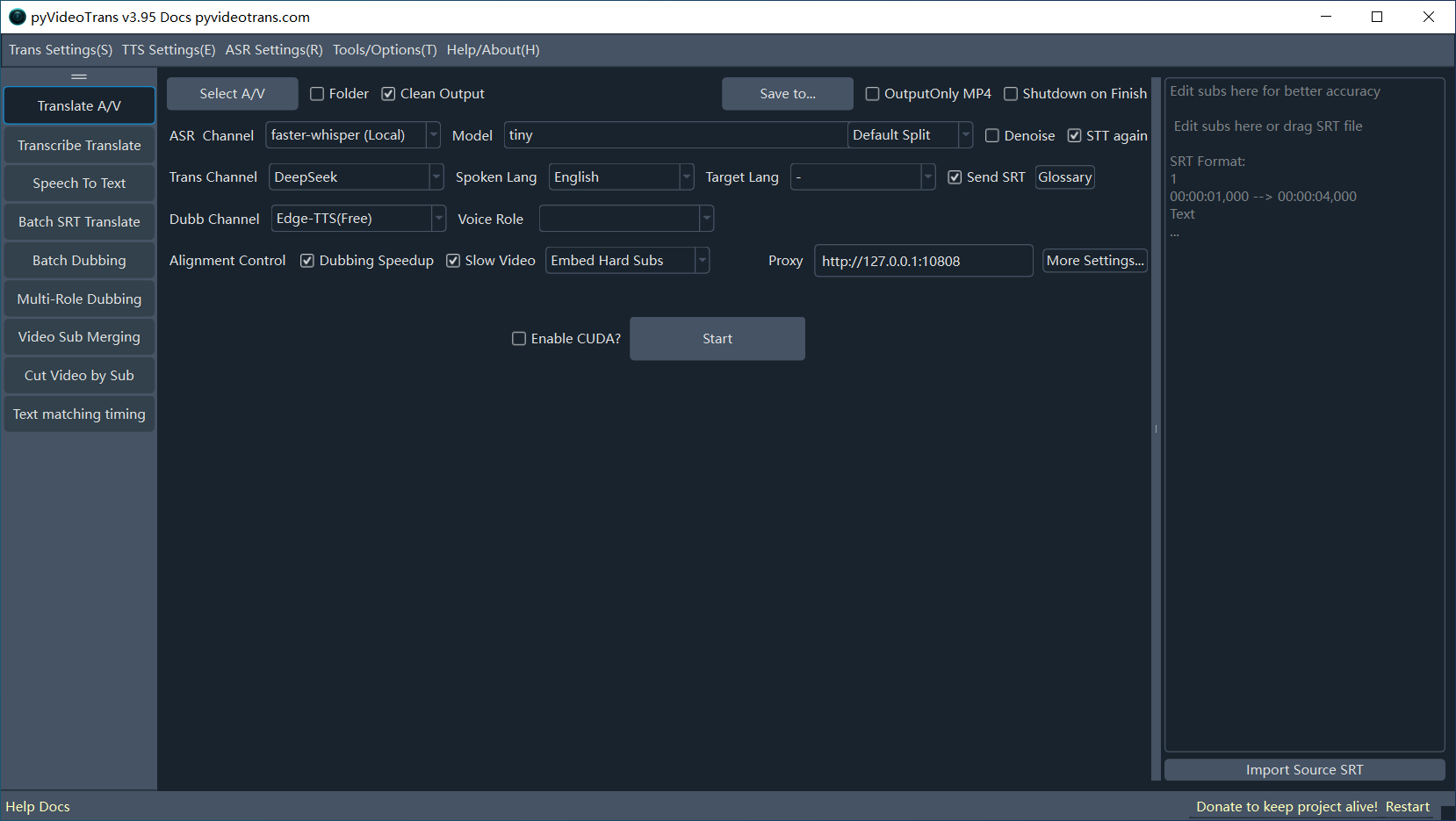Click the Import Source SRT button

(1304, 770)
